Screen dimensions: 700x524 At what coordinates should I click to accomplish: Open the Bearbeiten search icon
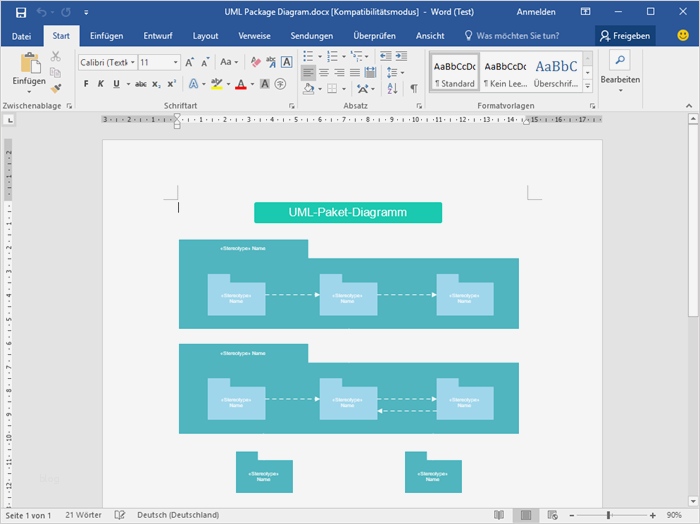coord(620,60)
